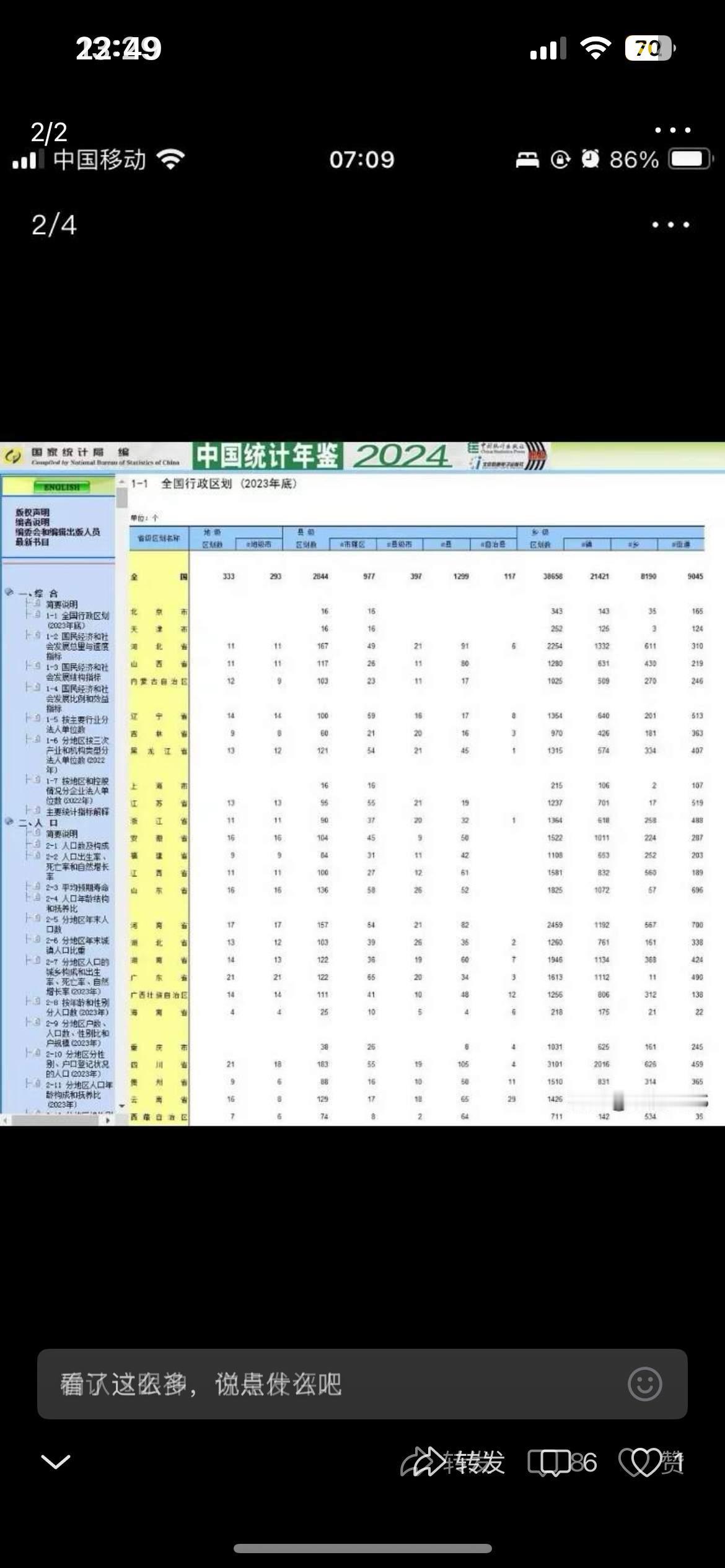Select 2-2 人口出生率 tree item
725x1568 pixels.
[77, 866]
